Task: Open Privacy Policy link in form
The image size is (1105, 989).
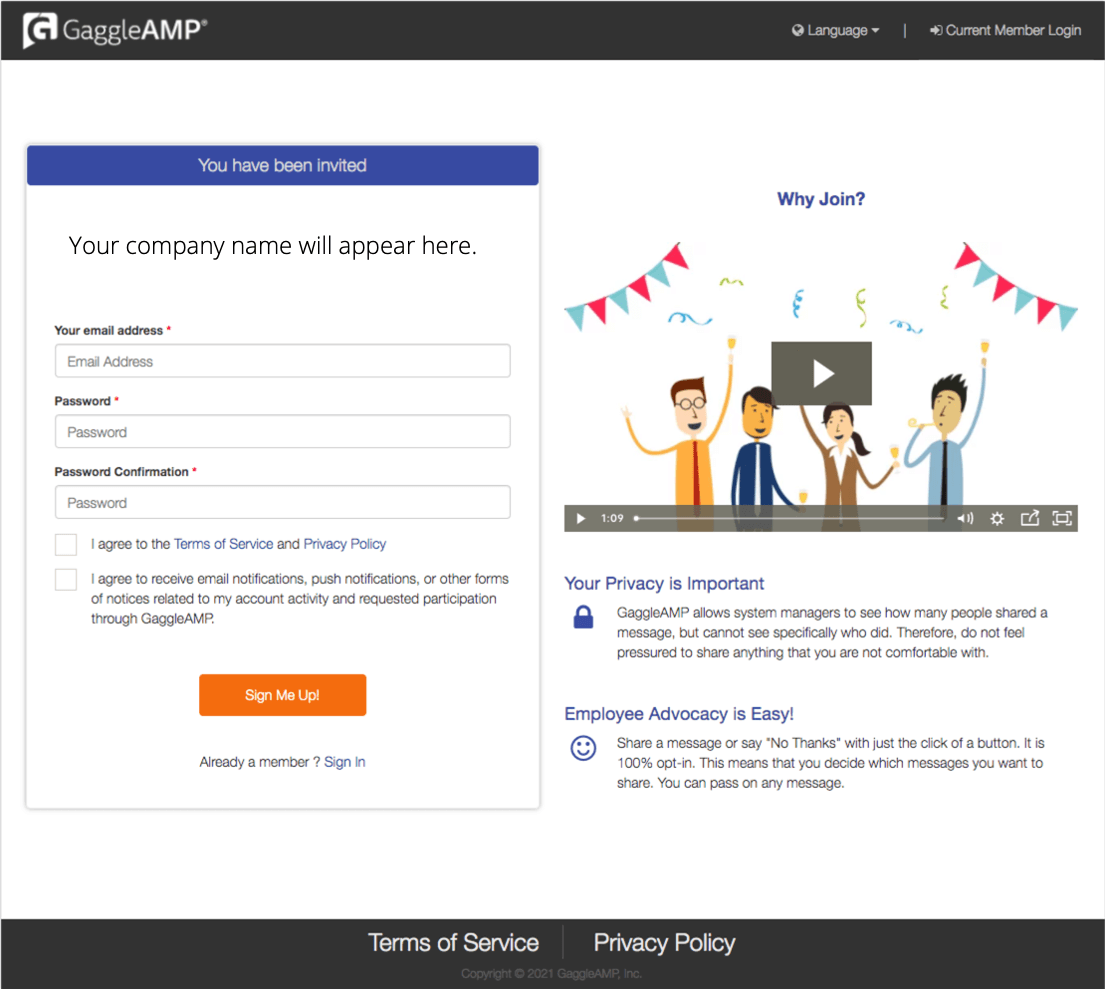Action: point(345,544)
